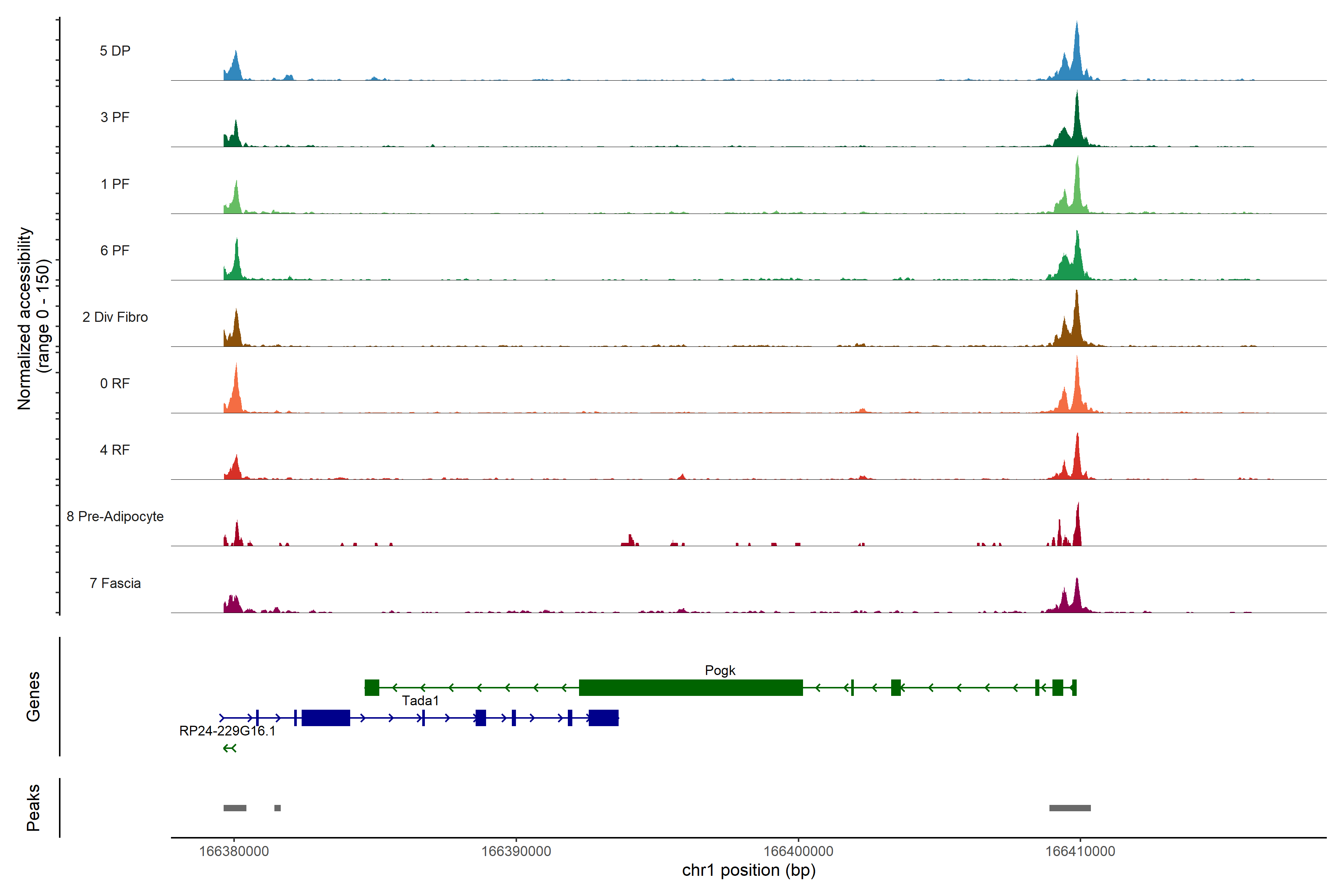
Task: Click the Tada1 gene label
Action: pos(420,701)
